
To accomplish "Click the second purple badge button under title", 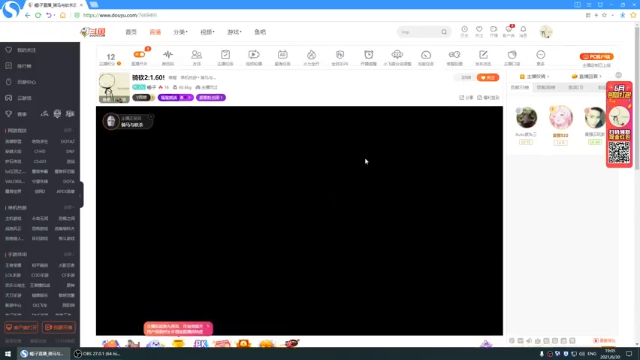I will pos(211,98).
